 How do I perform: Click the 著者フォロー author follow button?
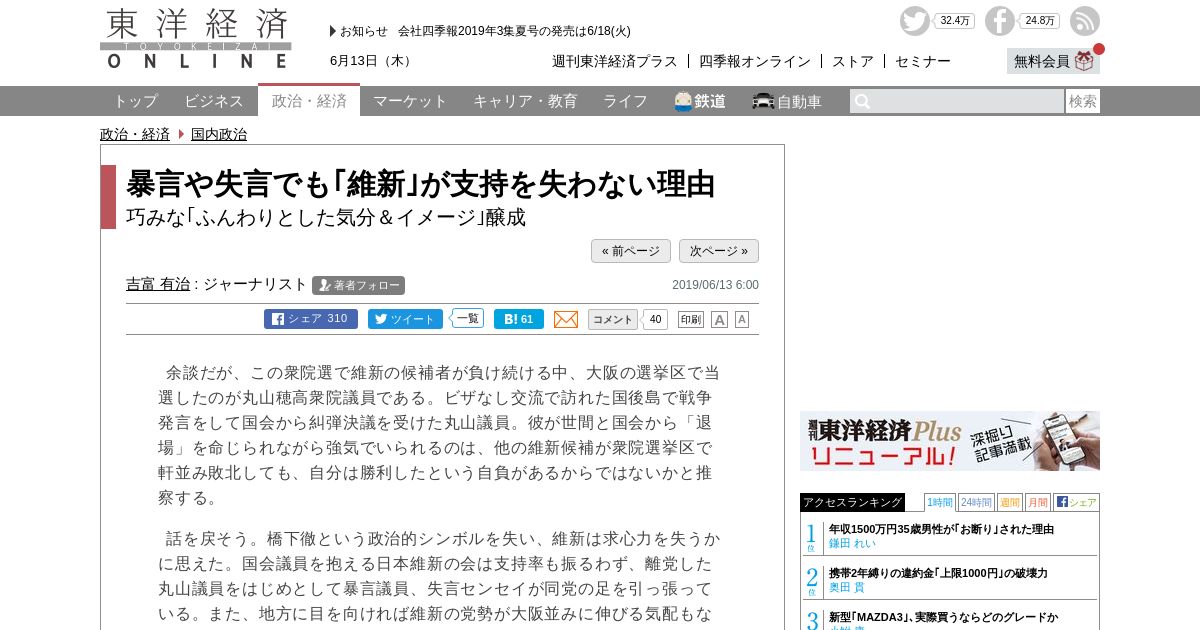[x=358, y=285]
